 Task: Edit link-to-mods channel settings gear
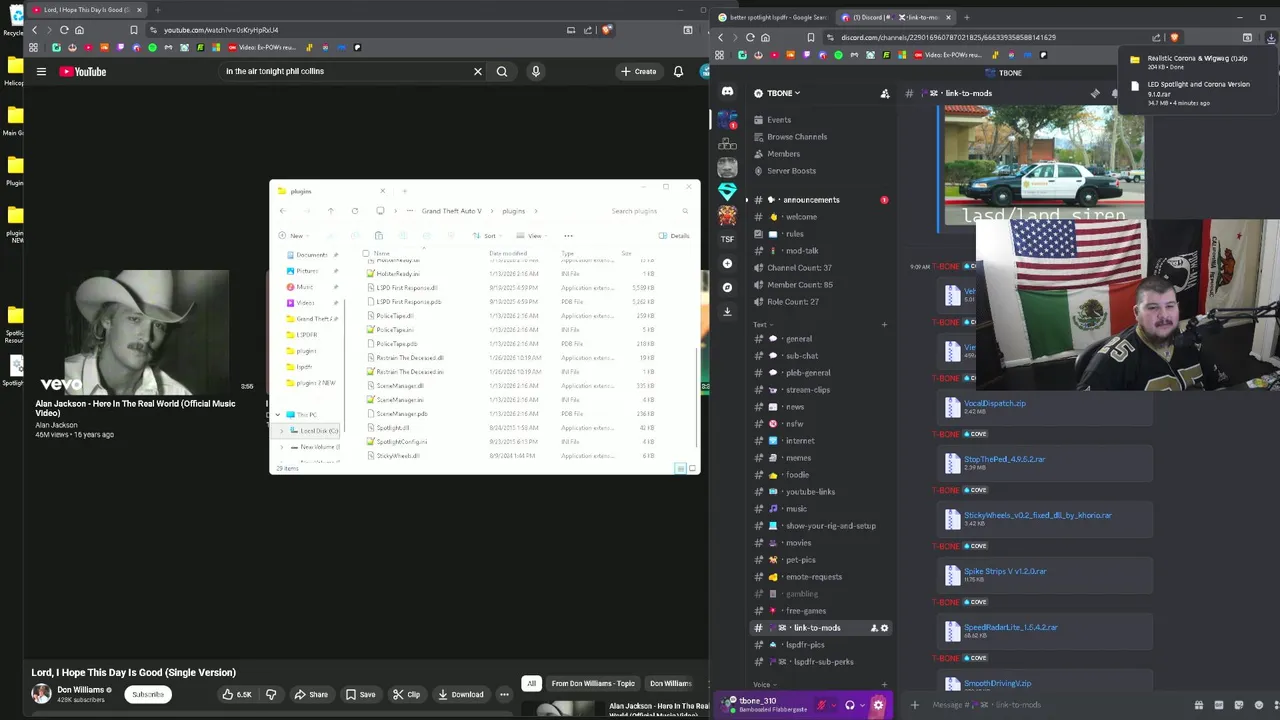[884, 628]
